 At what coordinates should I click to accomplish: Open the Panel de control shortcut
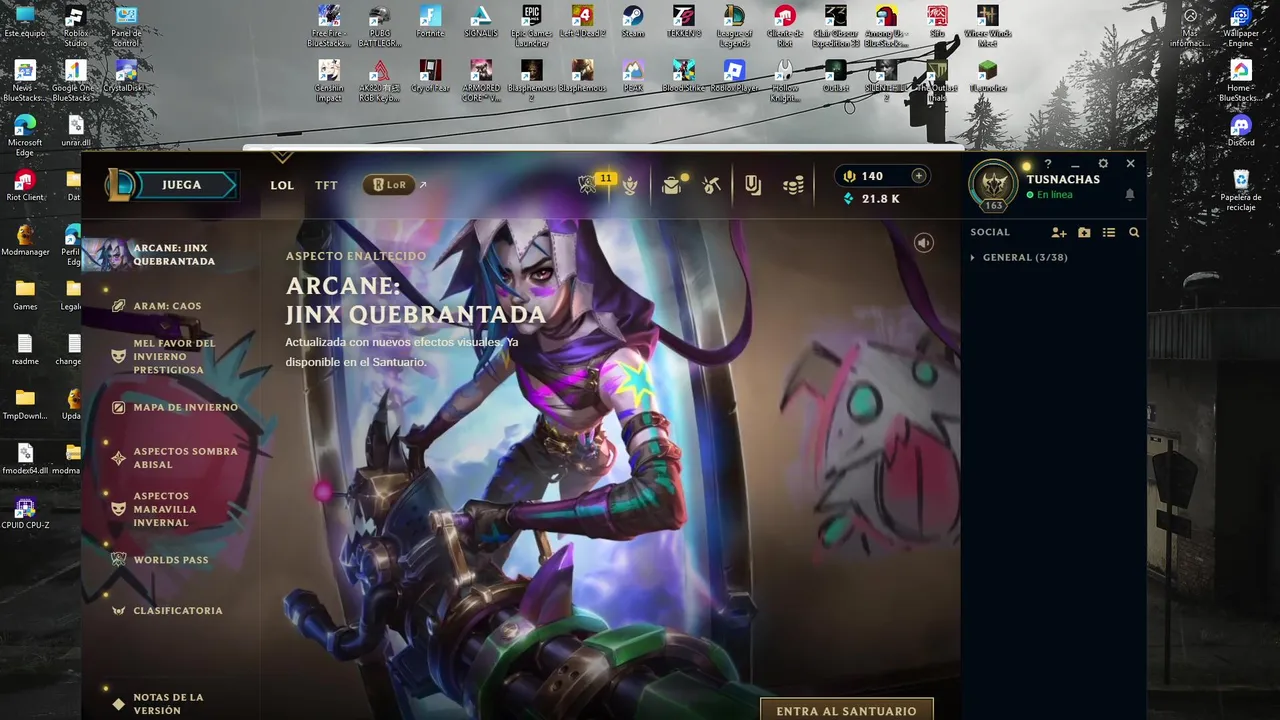(x=126, y=26)
